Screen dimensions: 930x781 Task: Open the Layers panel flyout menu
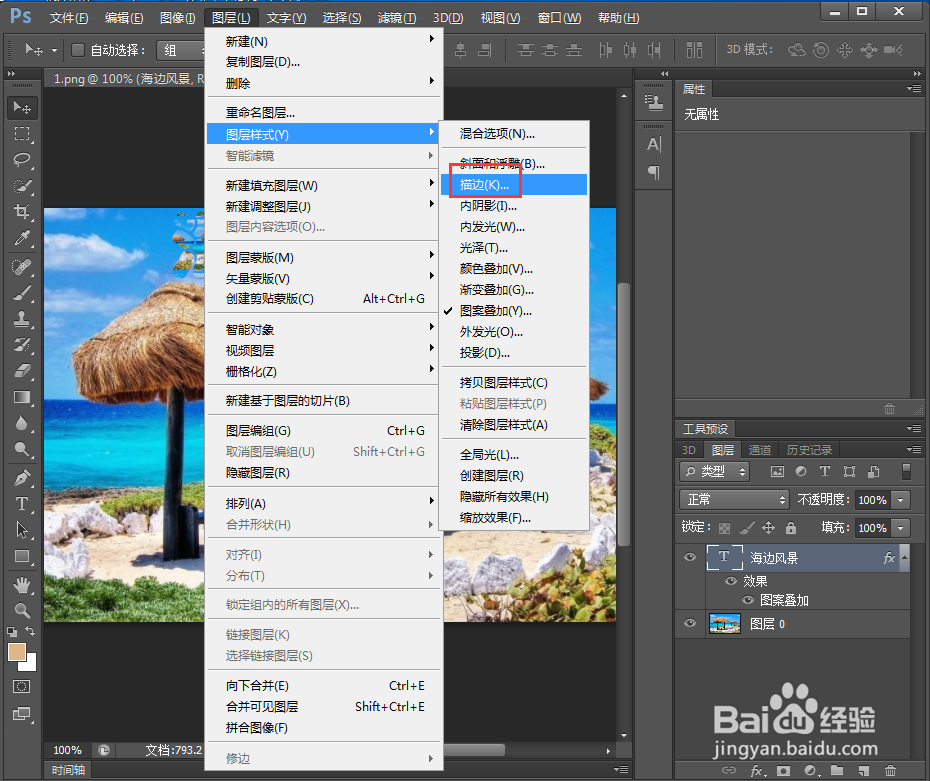click(914, 449)
